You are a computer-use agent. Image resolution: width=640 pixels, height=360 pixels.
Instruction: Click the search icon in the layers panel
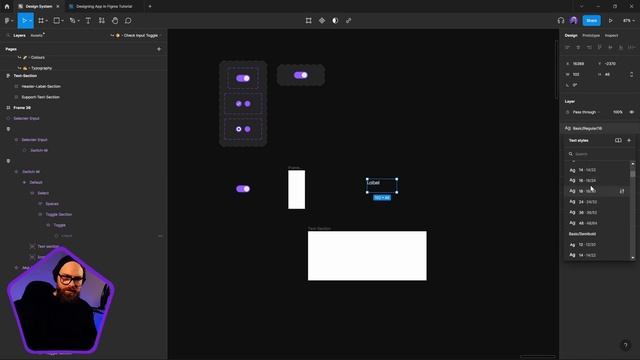(x=8, y=36)
